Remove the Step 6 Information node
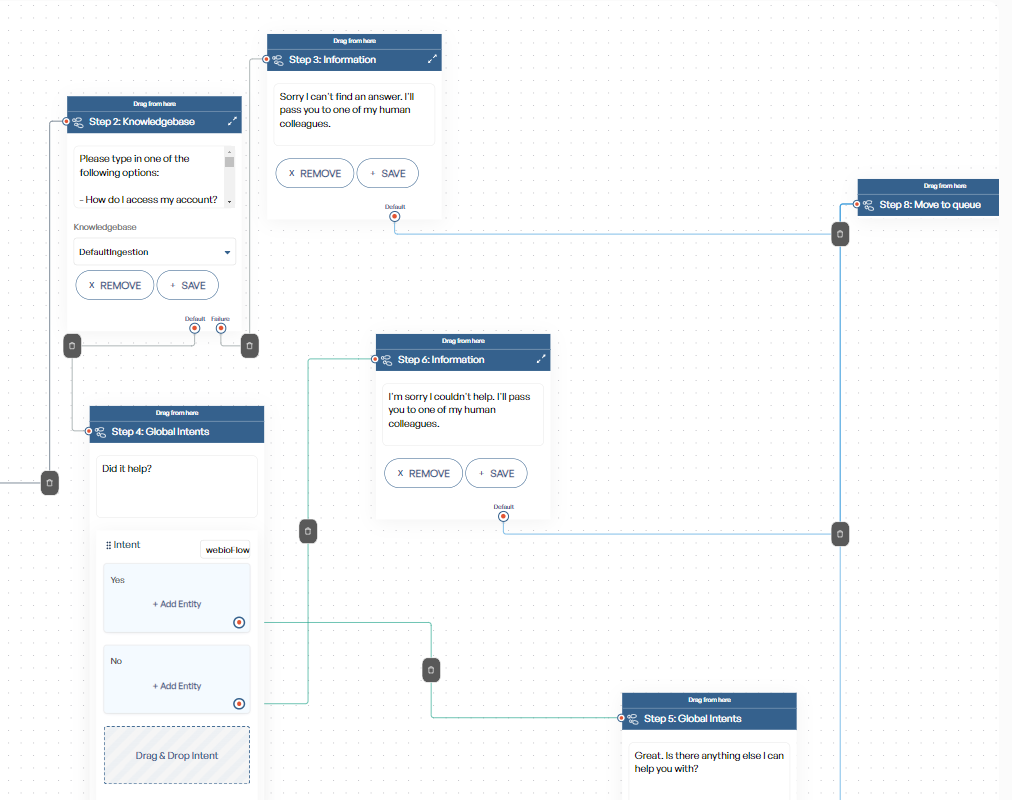1012x800 pixels. point(423,474)
